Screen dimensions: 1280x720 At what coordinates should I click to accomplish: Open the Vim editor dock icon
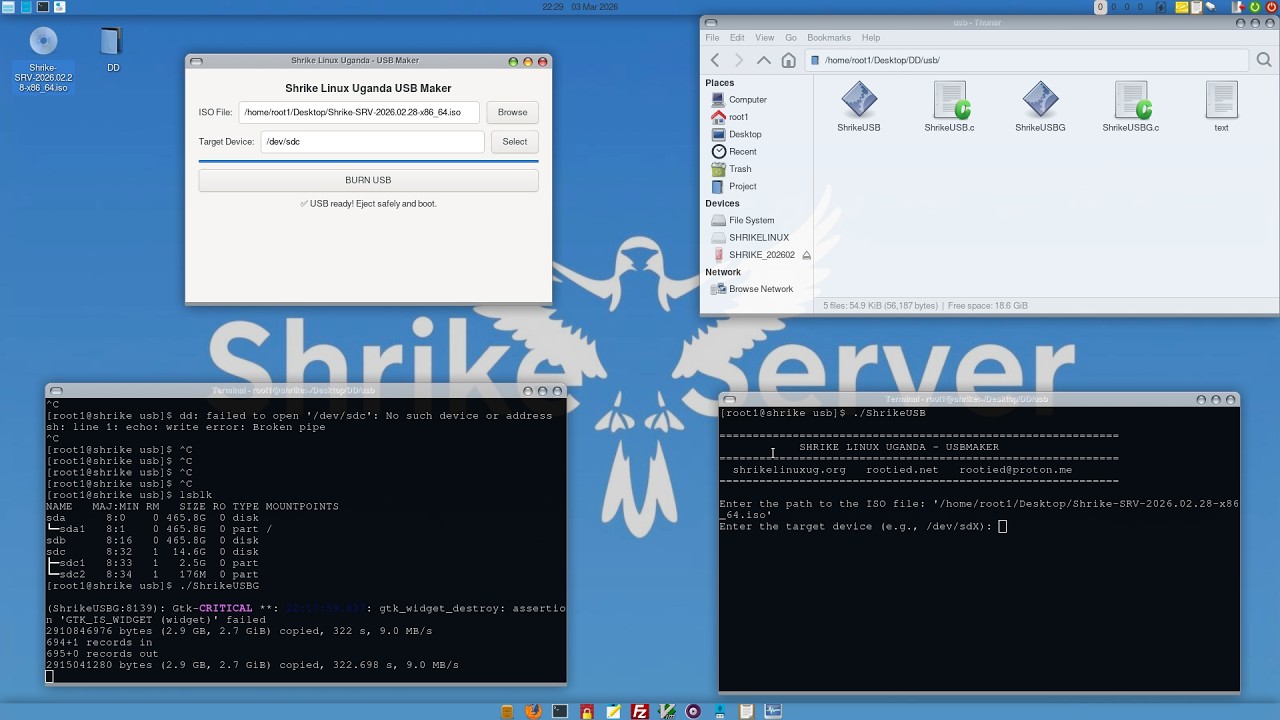pyautogui.click(x=667, y=711)
